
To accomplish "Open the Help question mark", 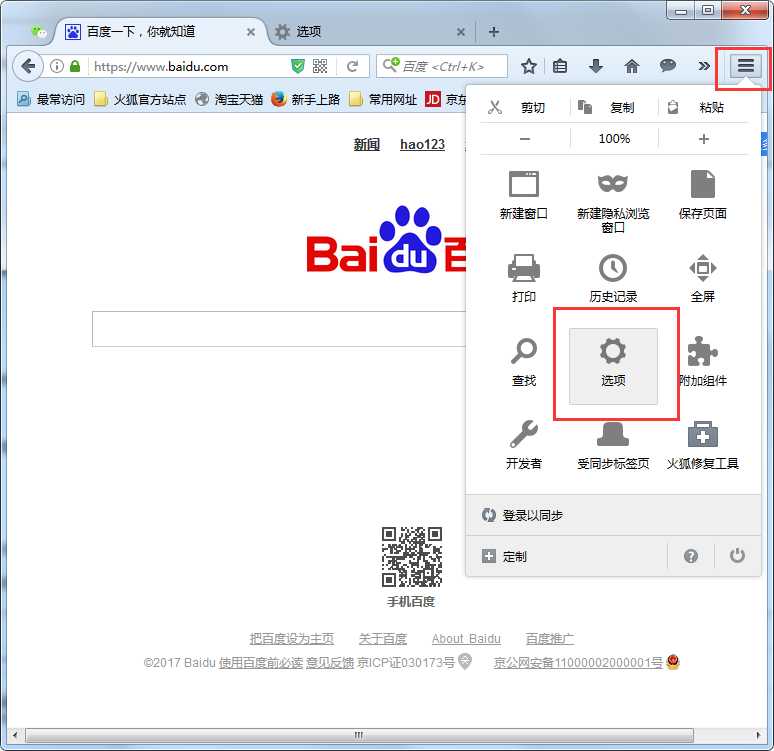I will pos(691,556).
